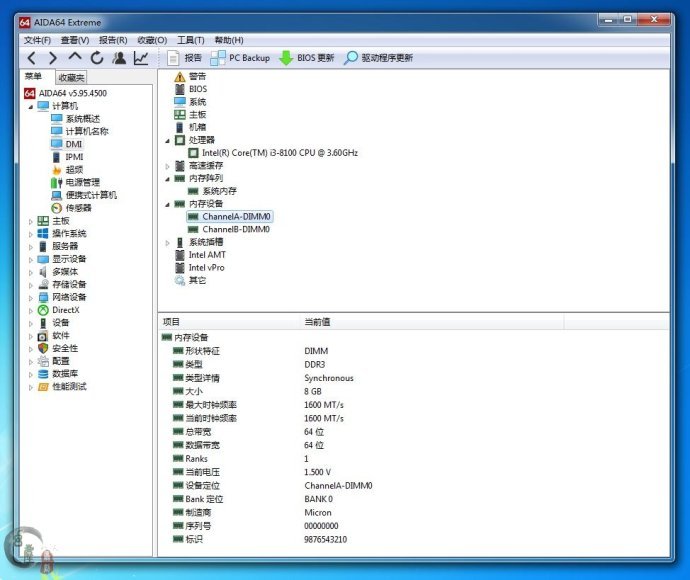Open the user manager icon in toolbar
690x580 pixels.
tap(119, 58)
